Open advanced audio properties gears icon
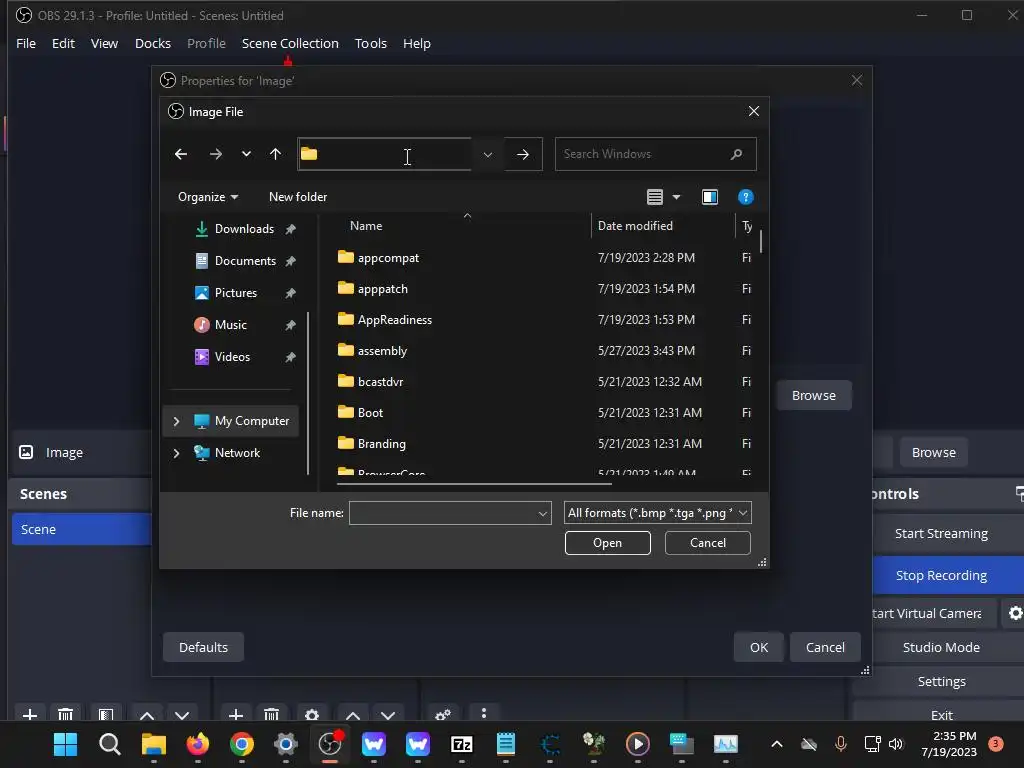Image resolution: width=1024 pixels, height=768 pixels. tap(443, 714)
